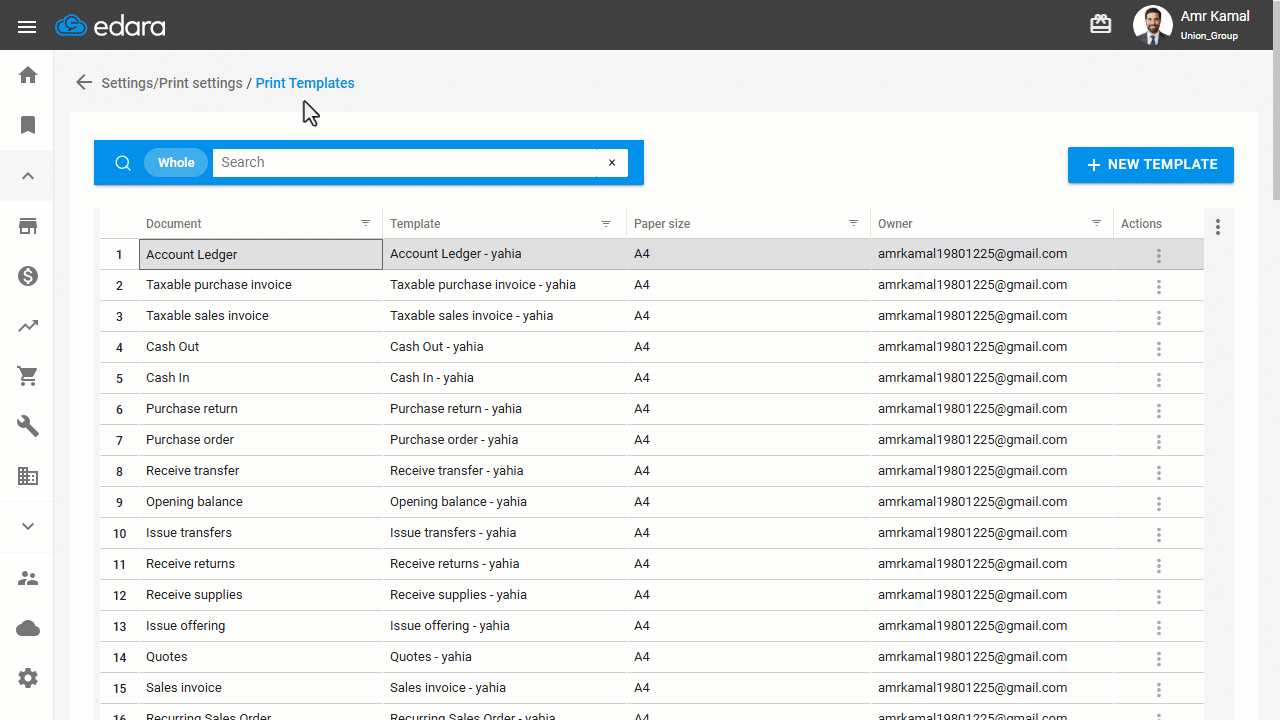The height and width of the screenshot is (720, 1280).
Task: Open actions menu for Account Ledger row
Action: coord(1159,256)
